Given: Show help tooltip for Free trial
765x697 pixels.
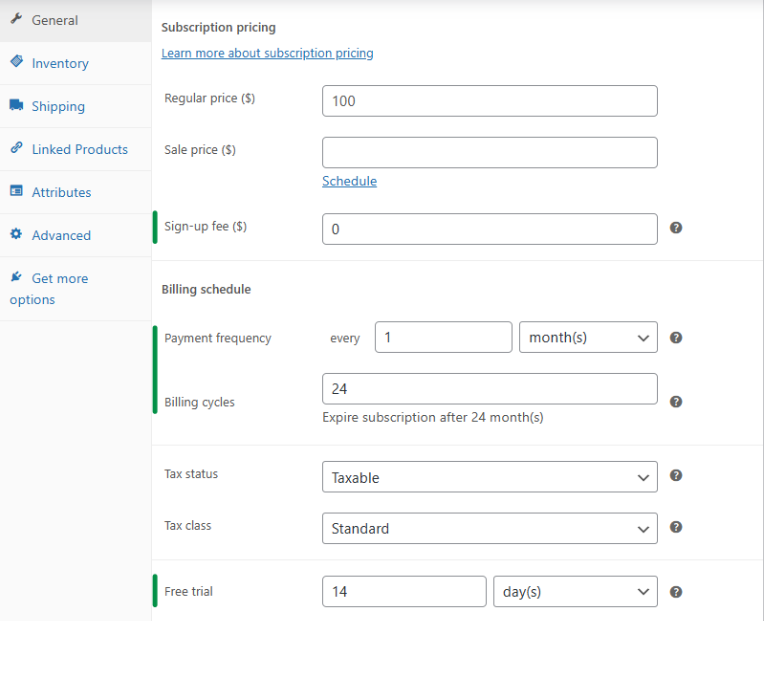Looking at the screenshot, I should pos(676,592).
